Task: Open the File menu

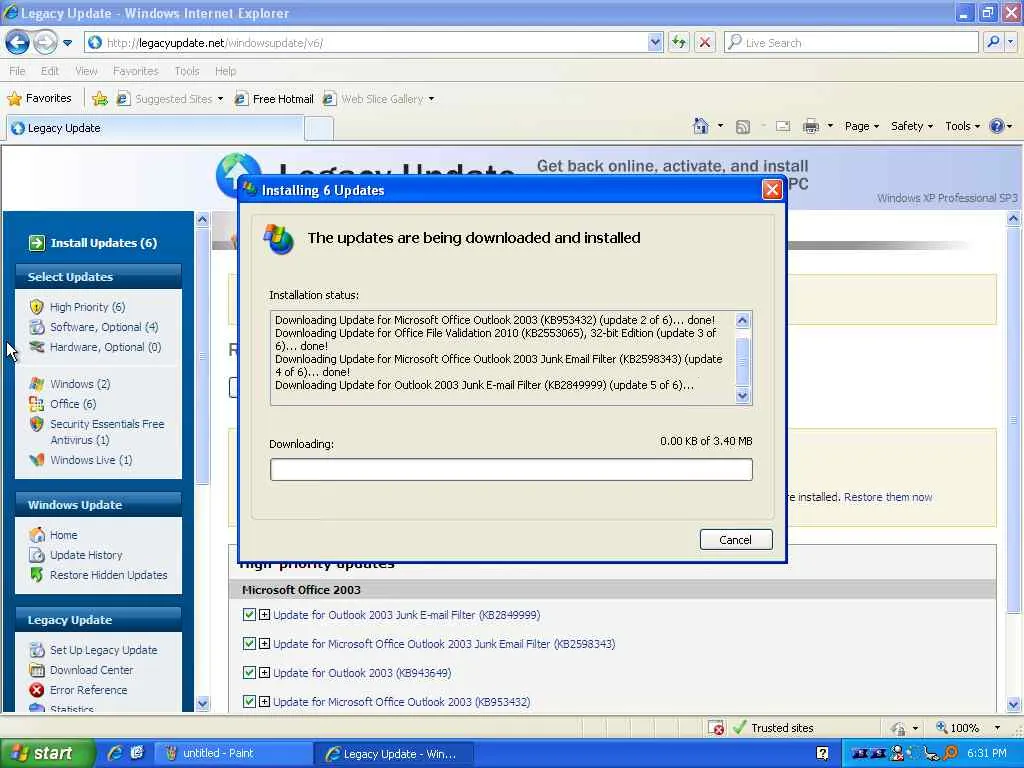Action: (18, 71)
